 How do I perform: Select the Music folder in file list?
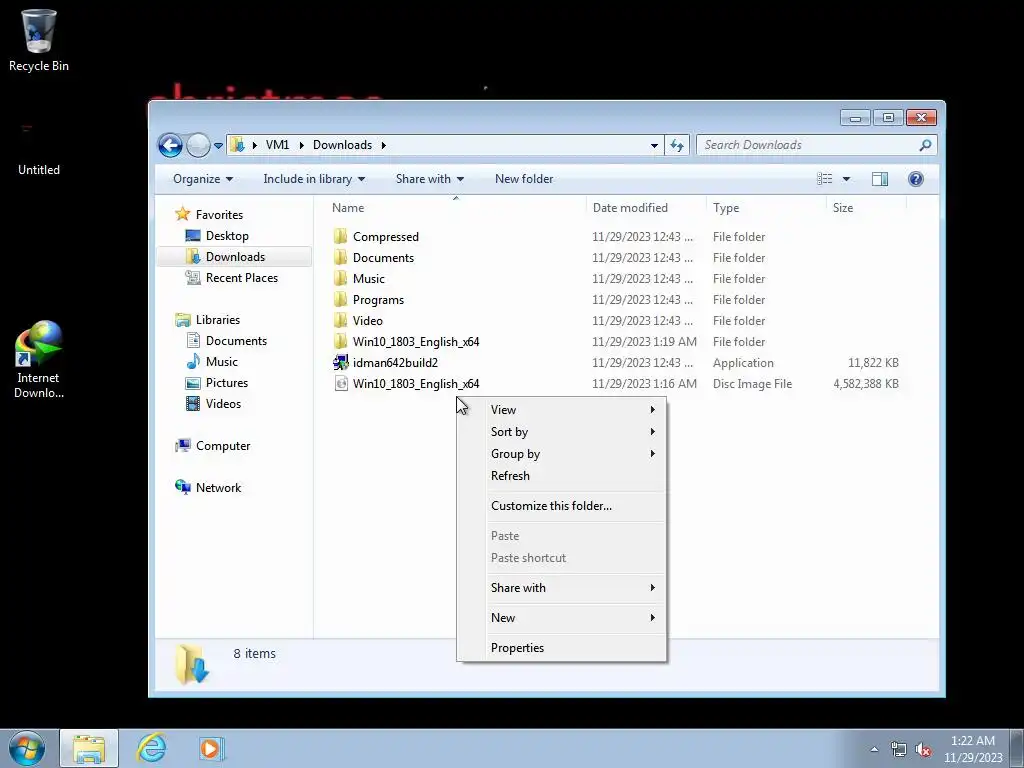click(x=368, y=278)
